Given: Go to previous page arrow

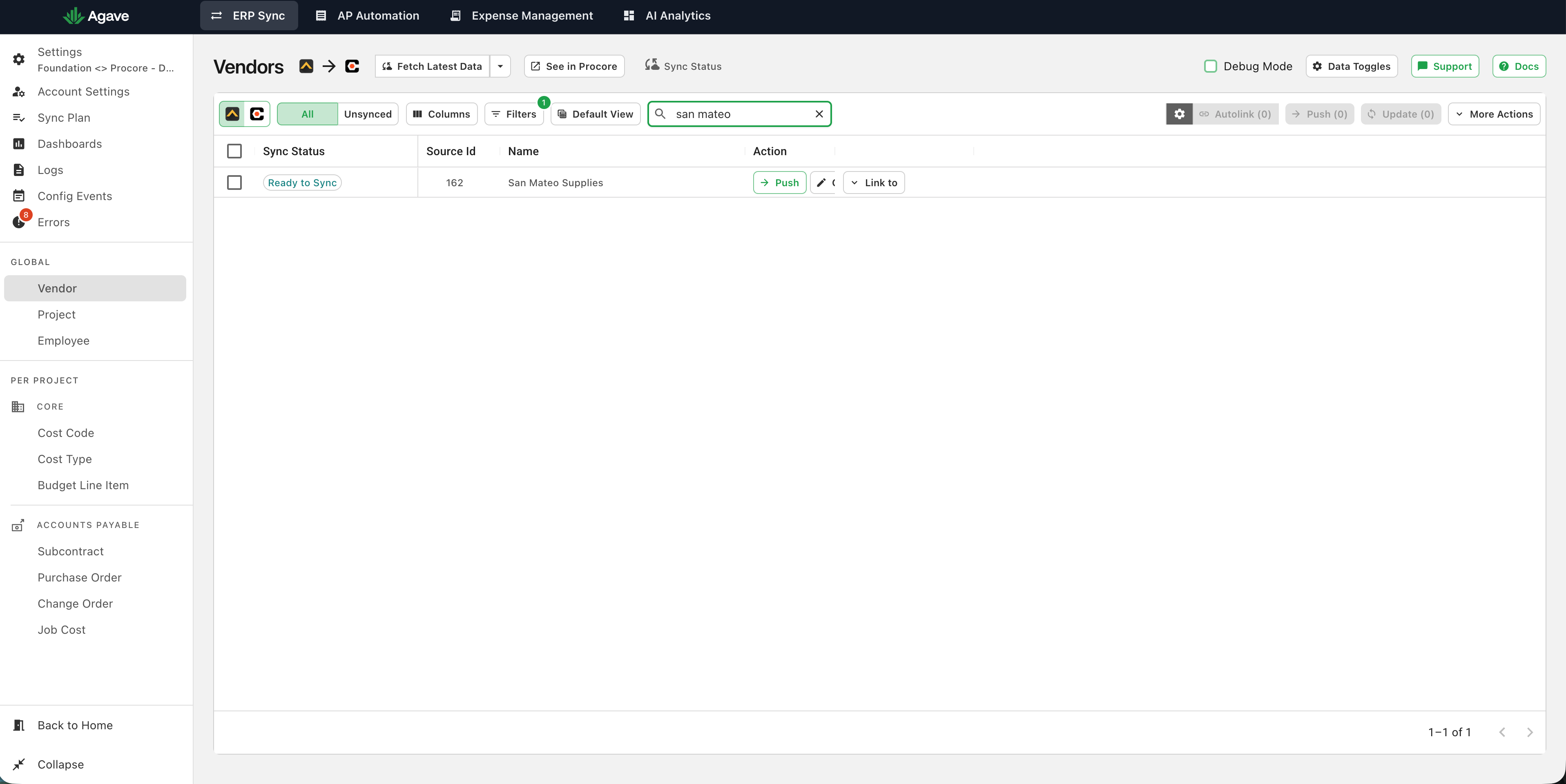Looking at the screenshot, I should click(x=1501, y=732).
